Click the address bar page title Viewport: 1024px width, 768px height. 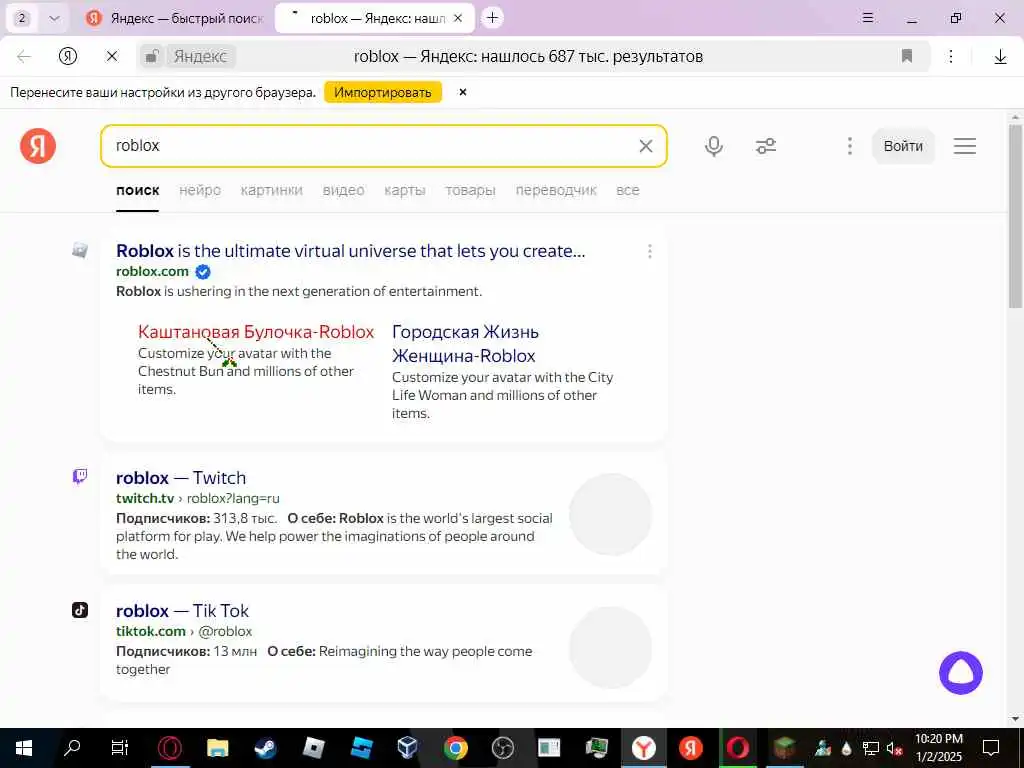528,57
